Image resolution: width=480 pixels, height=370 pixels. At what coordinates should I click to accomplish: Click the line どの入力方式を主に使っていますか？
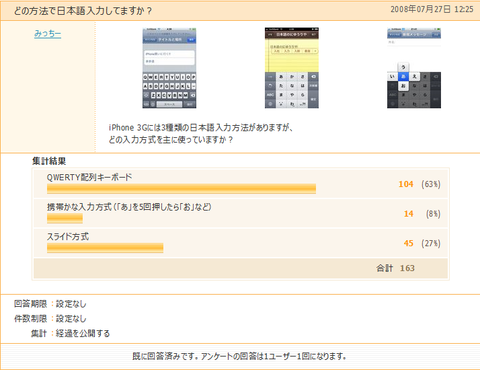(171, 140)
